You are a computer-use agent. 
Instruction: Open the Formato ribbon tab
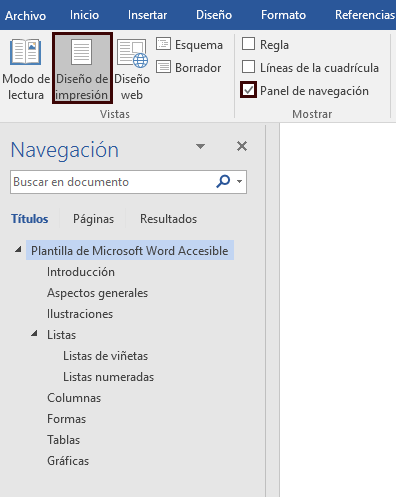pos(283,15)
